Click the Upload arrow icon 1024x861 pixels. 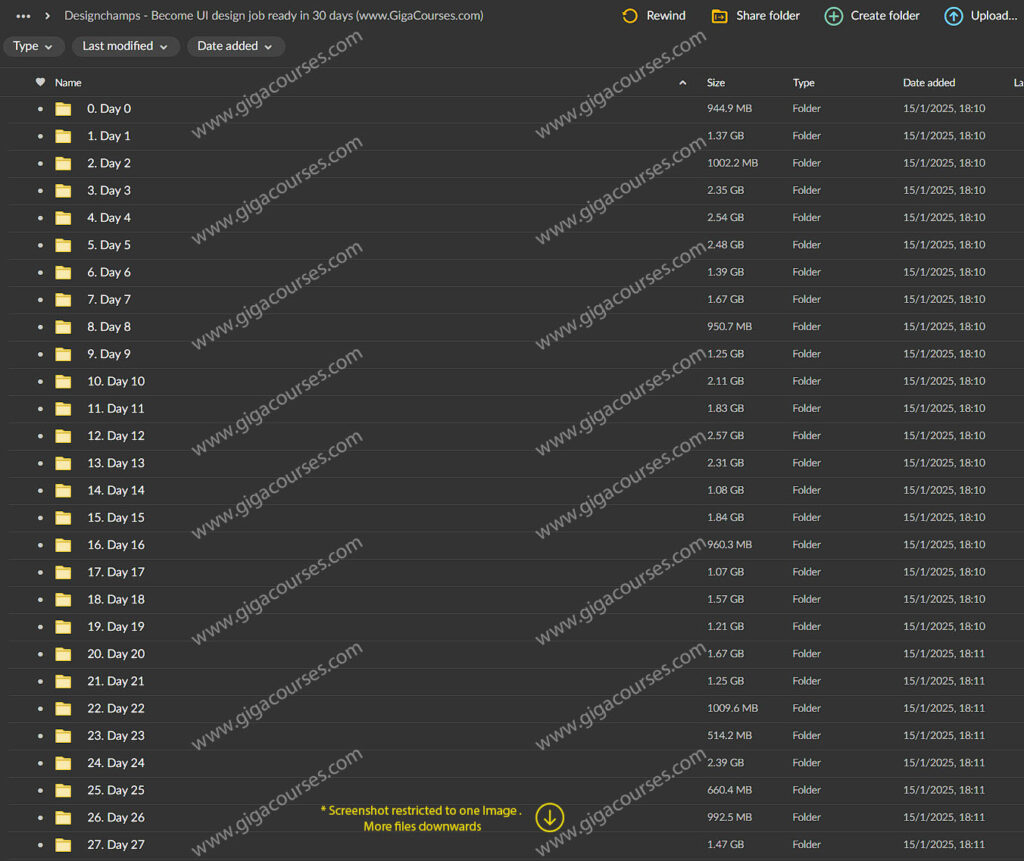[x=953, y=16]
